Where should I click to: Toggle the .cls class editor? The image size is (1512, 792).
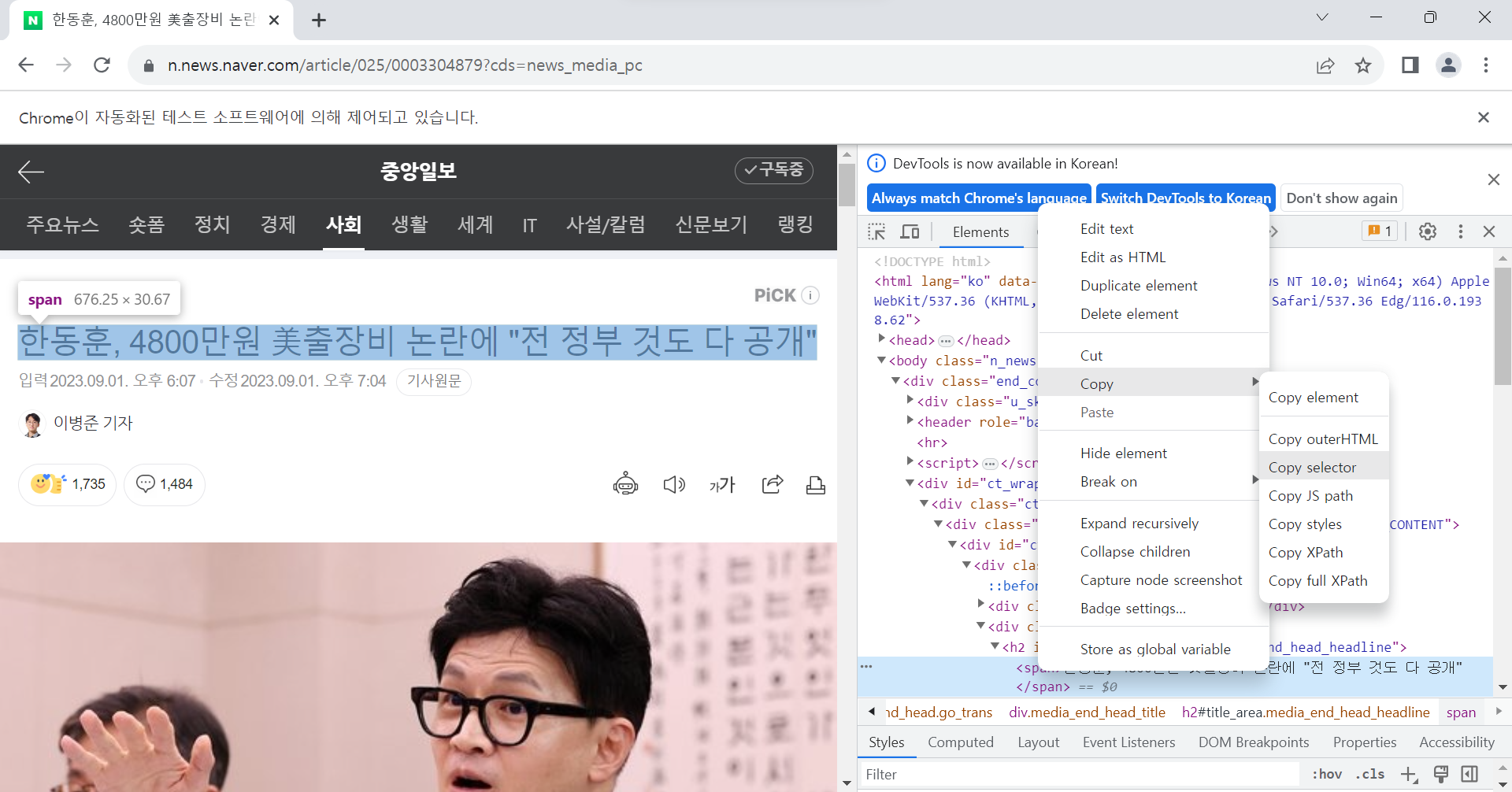click(x=1370, y=774)
